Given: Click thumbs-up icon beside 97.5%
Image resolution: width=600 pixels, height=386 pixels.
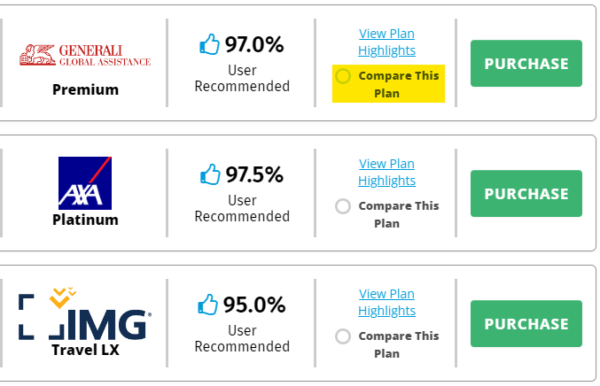Looking at the screenshot, I should (x=210, y=174).
